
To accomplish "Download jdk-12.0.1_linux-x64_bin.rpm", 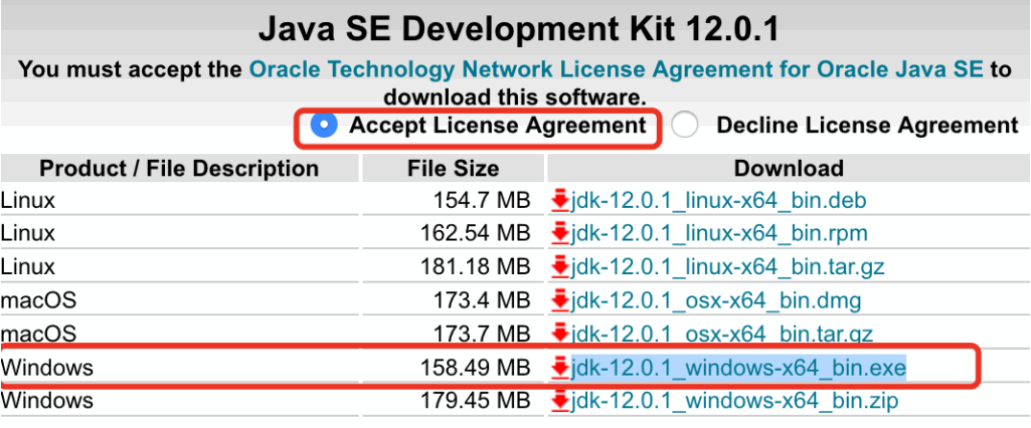I will coord(719,233).
